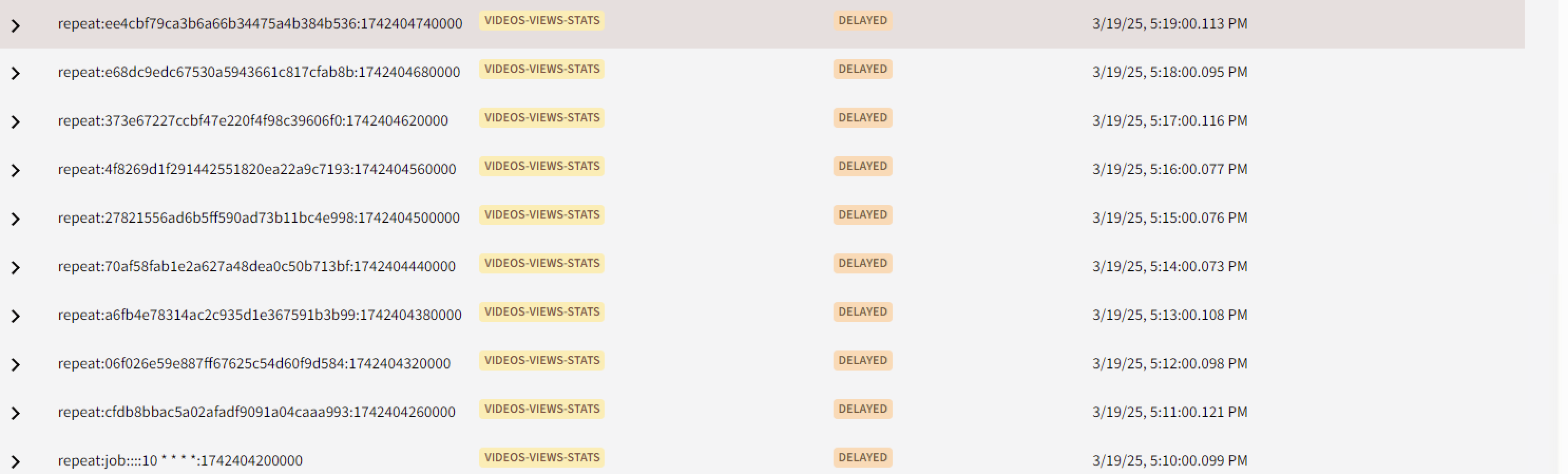The image size is (1568, 474).
Task: Click the DELAYED status badge on the 5:12 PM job
Action: (x=863, y=361)
